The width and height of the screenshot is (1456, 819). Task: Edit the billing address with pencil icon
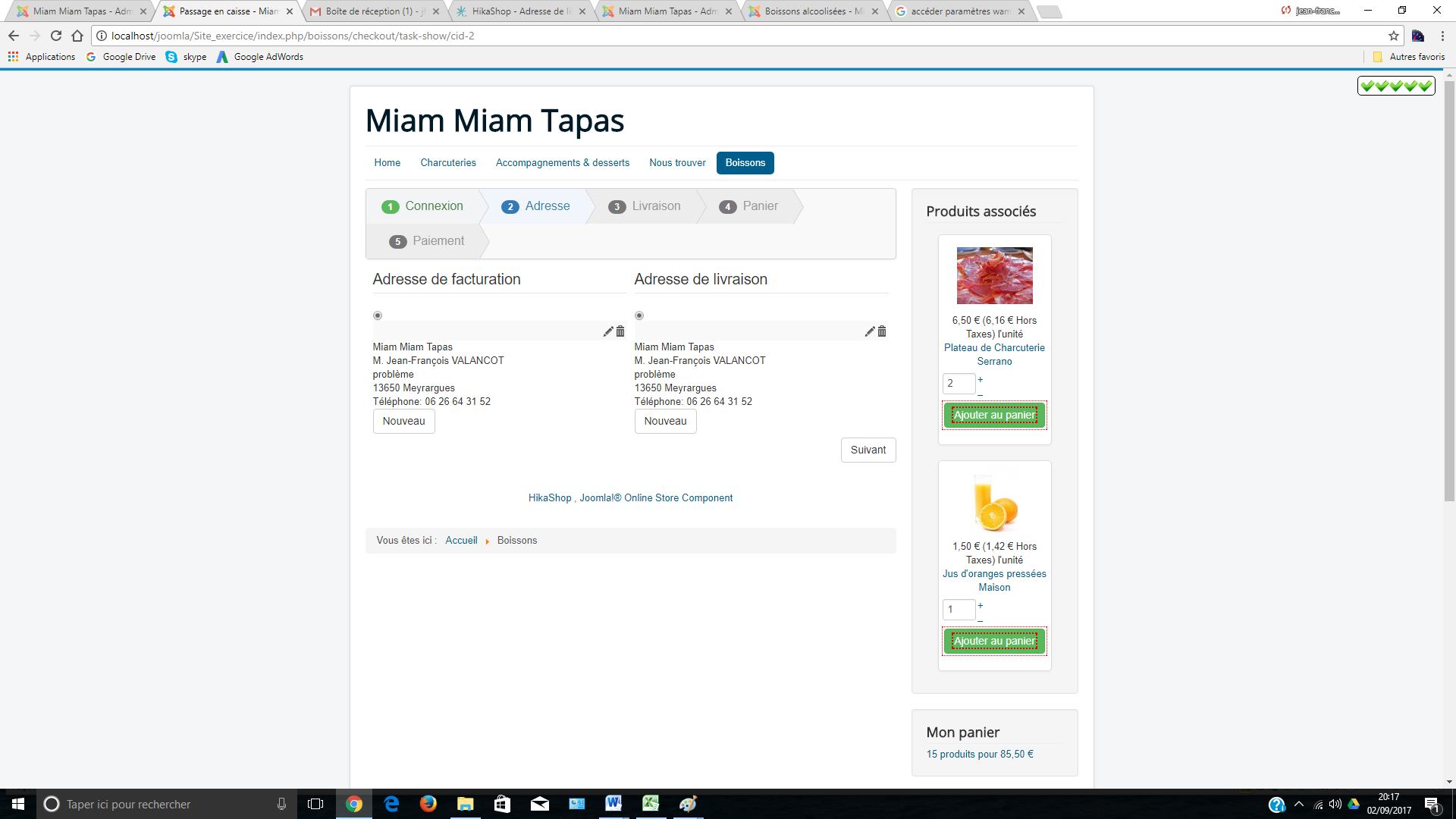pyautogui.click(x=607, y=331)
